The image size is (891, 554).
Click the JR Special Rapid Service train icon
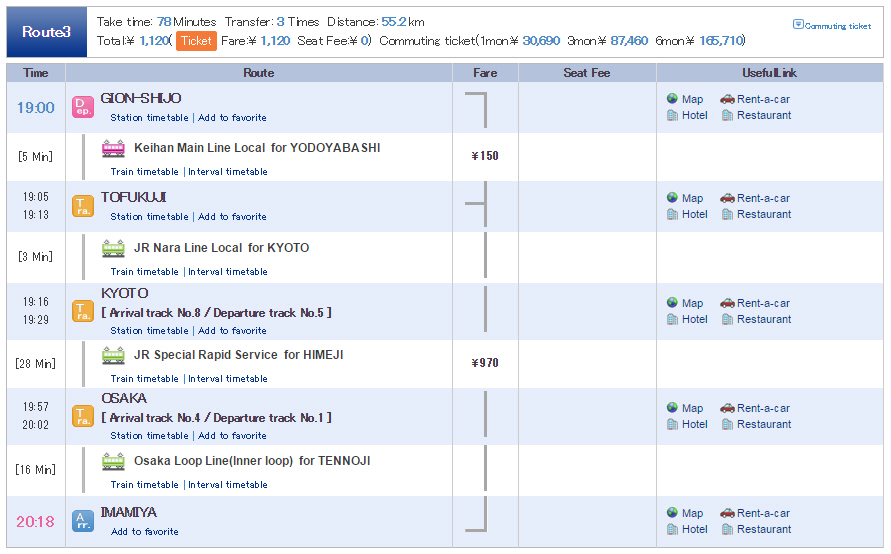[113, 355]
